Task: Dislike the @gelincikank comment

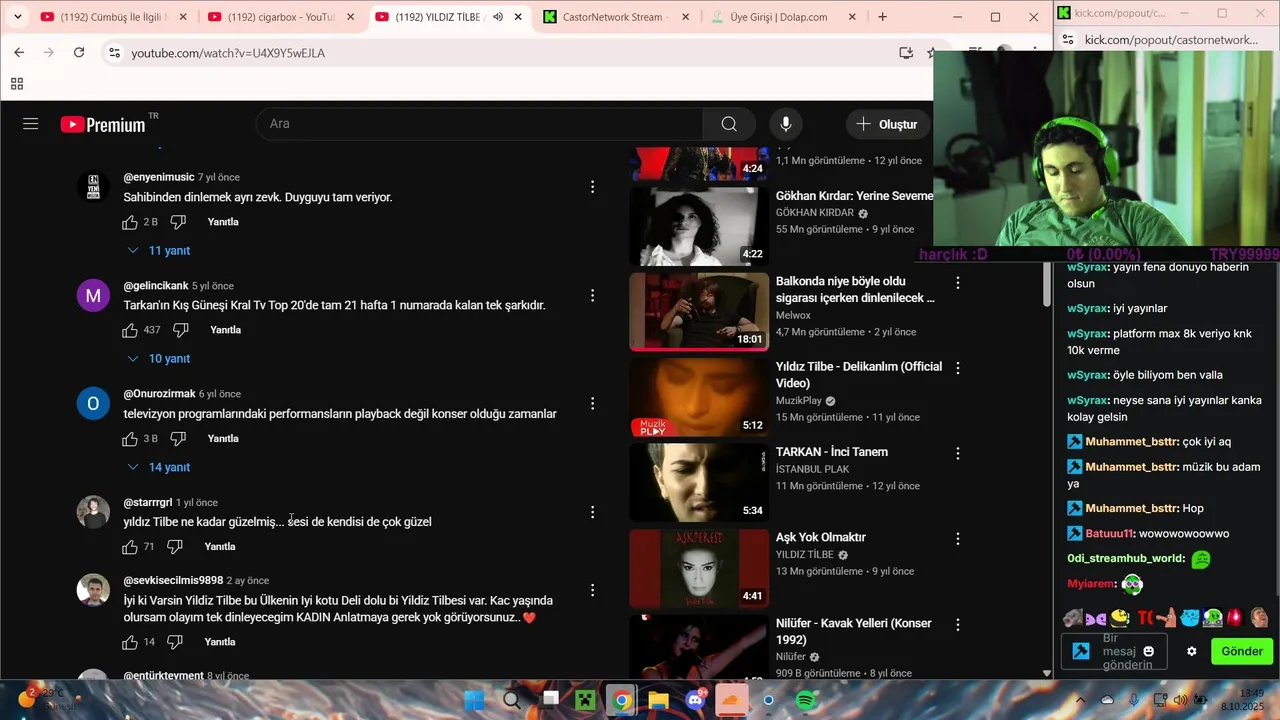Action: pyautogui.click(x=181, y=330)
